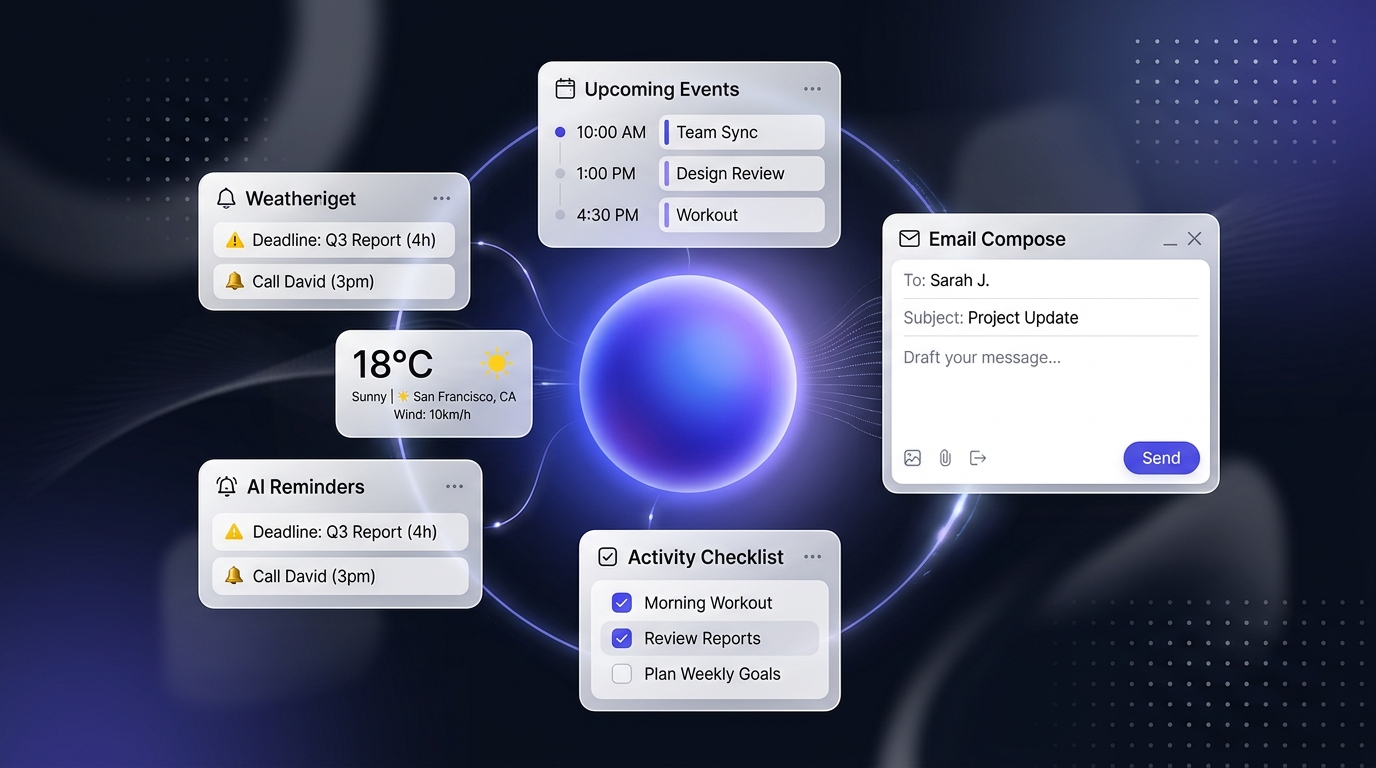
Task: Click the checklist icon on Activity Checklist
Action: pyautogui.click(x=606, y=556)
